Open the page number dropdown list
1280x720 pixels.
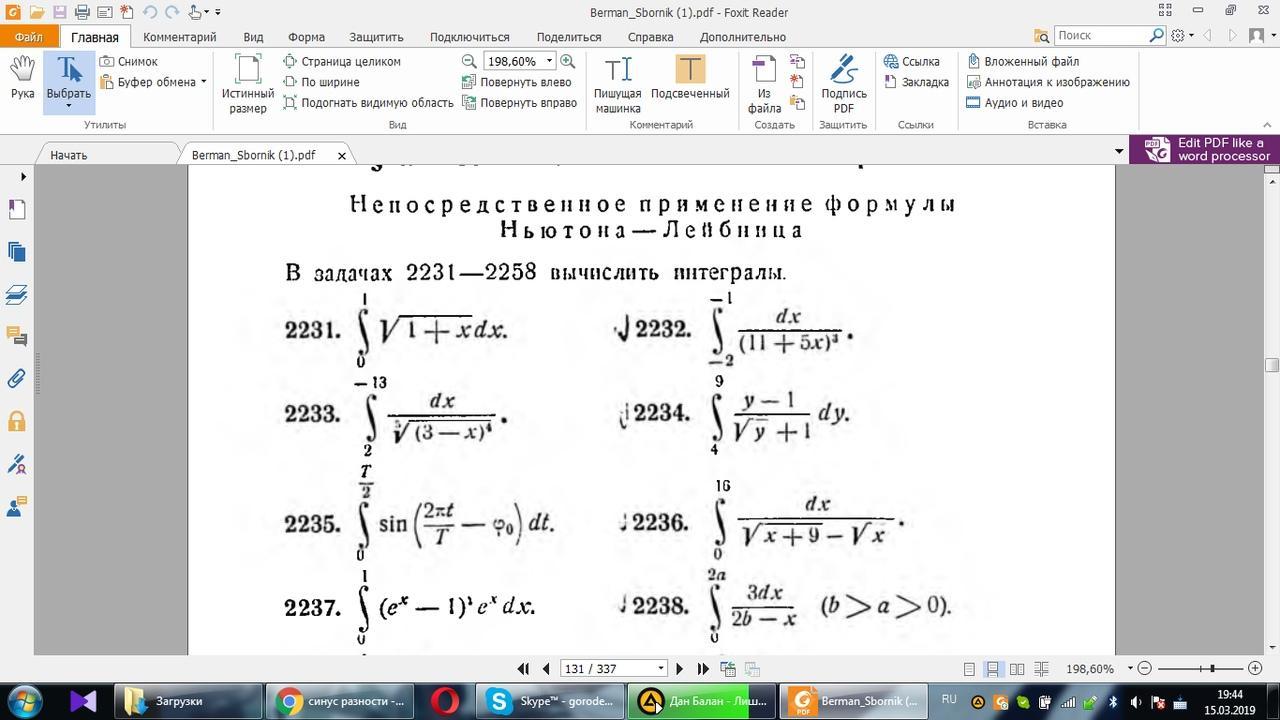coord(660,668)
